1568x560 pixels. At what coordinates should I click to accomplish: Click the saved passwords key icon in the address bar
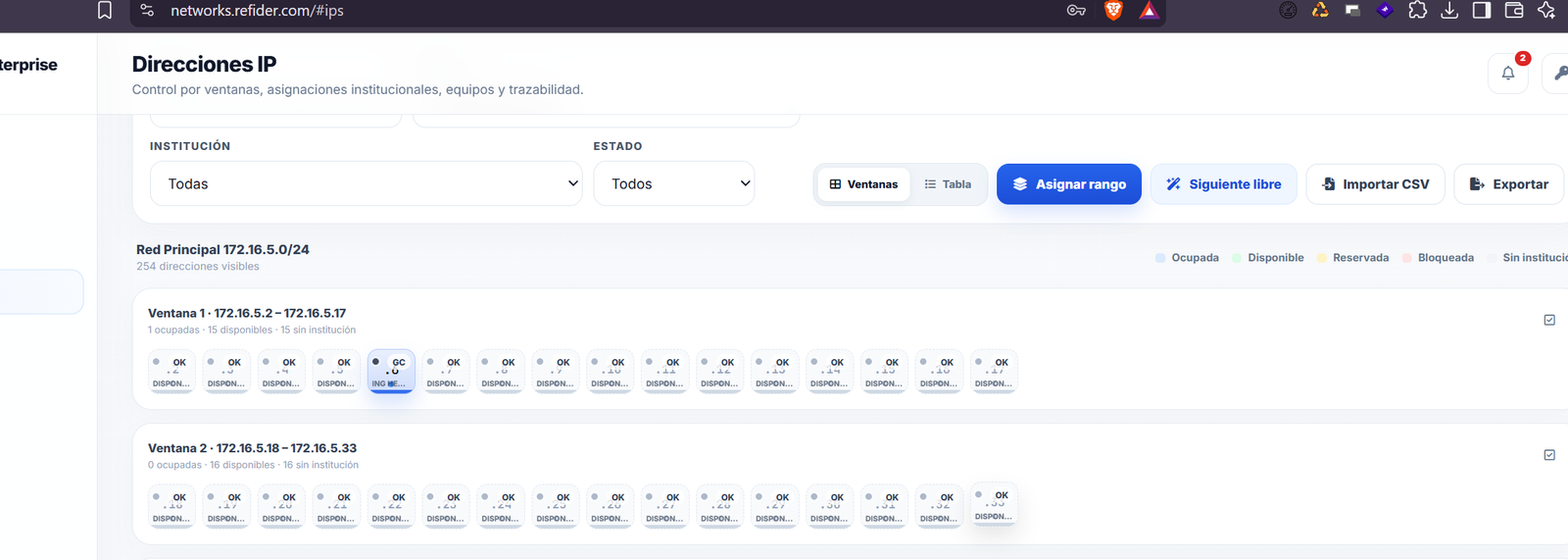coord(1076,11)
